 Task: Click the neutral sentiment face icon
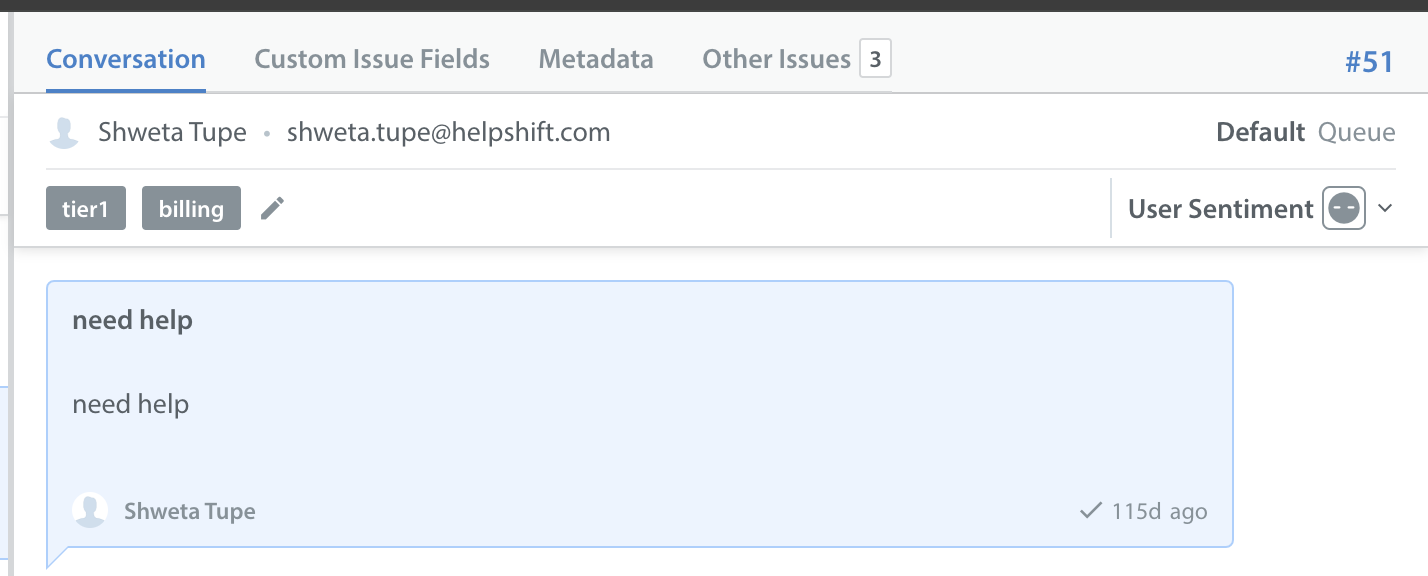(x=1344, y=208)
